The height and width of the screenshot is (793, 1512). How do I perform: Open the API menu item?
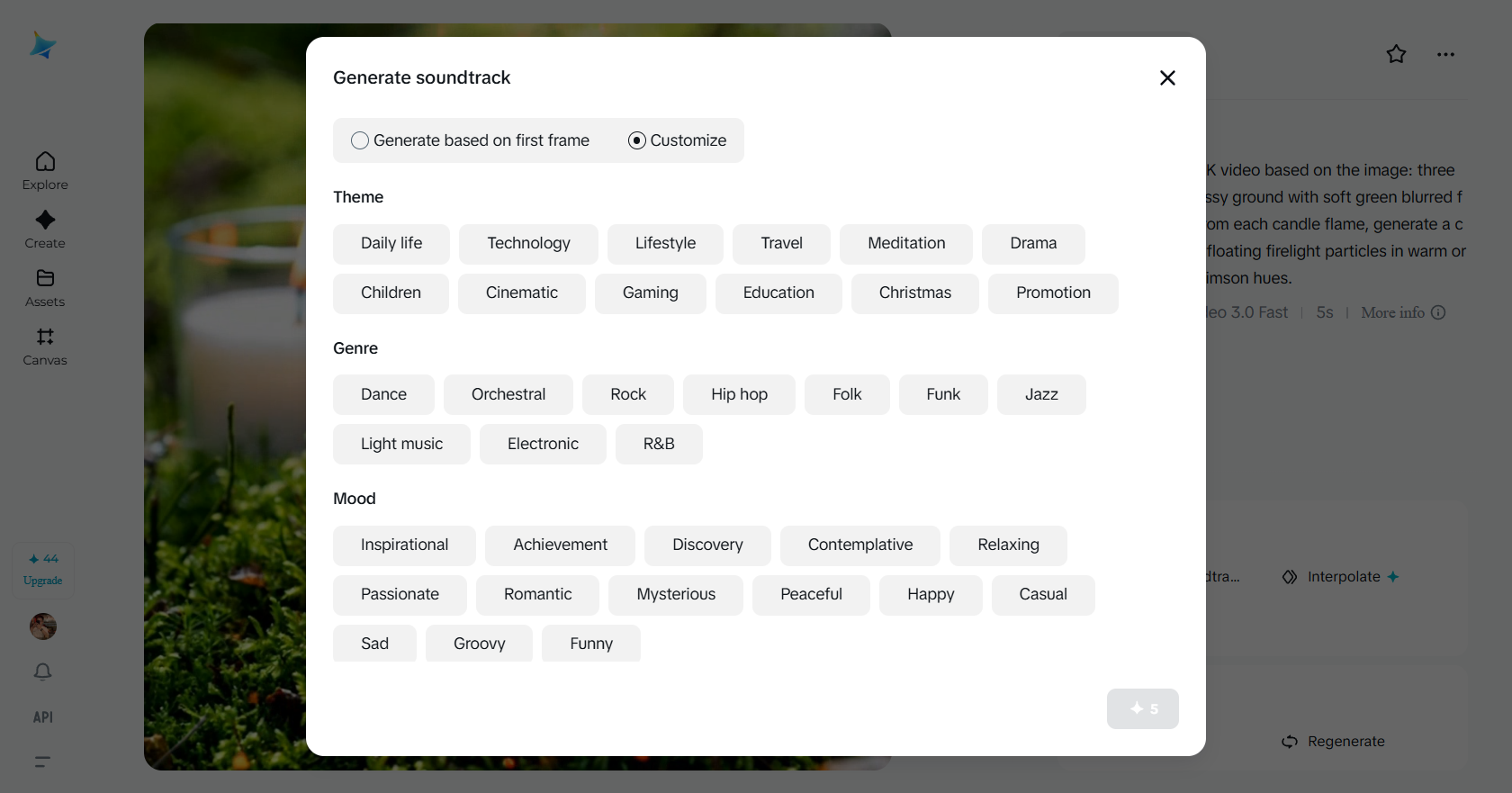pos(43,717)
